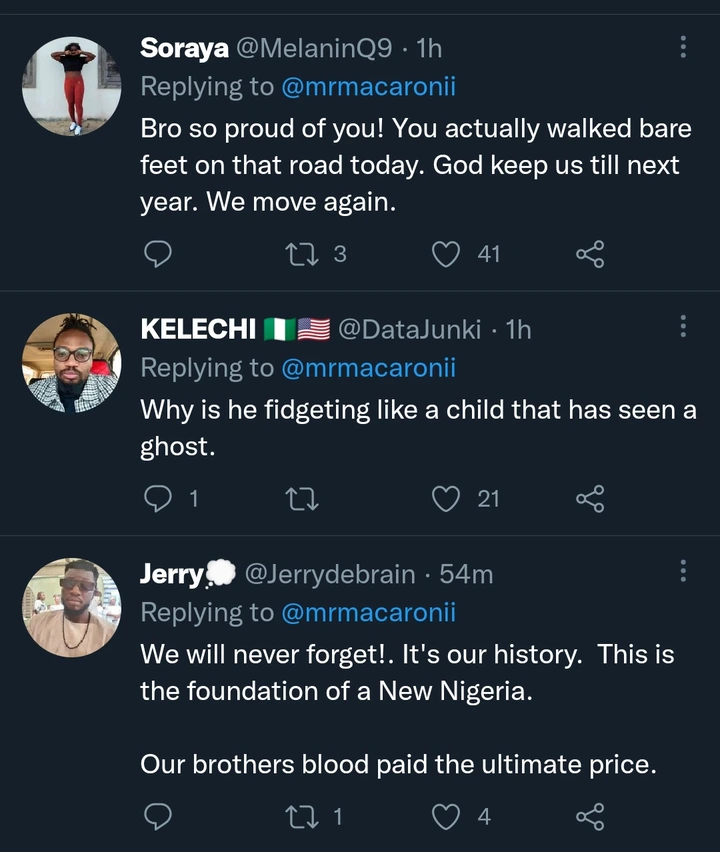The height and width of the screenshot is (852, 720).
Task: Open more options for Soraya's tweet
Action: (683, 47)
